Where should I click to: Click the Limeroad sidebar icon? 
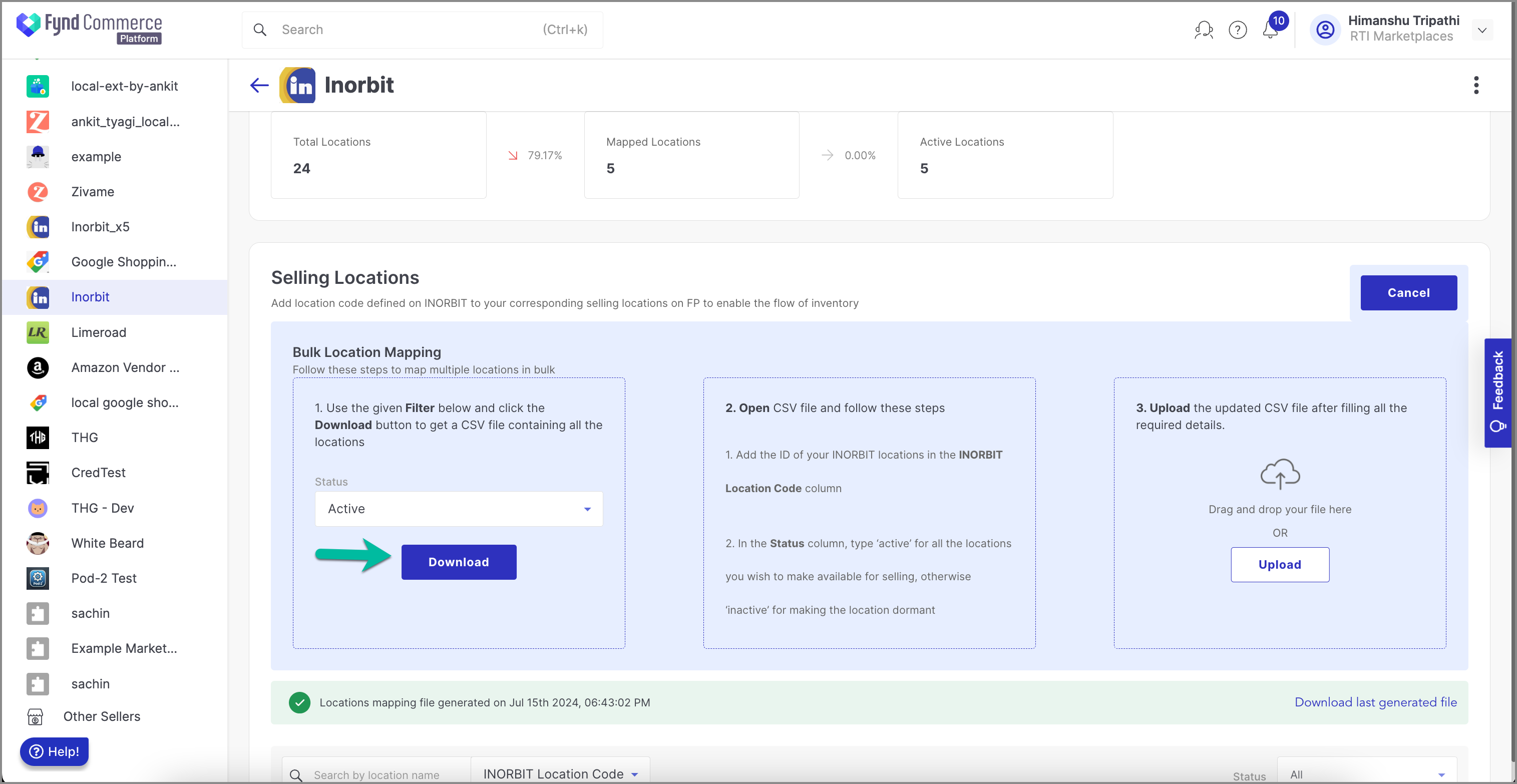pos(38,333)
